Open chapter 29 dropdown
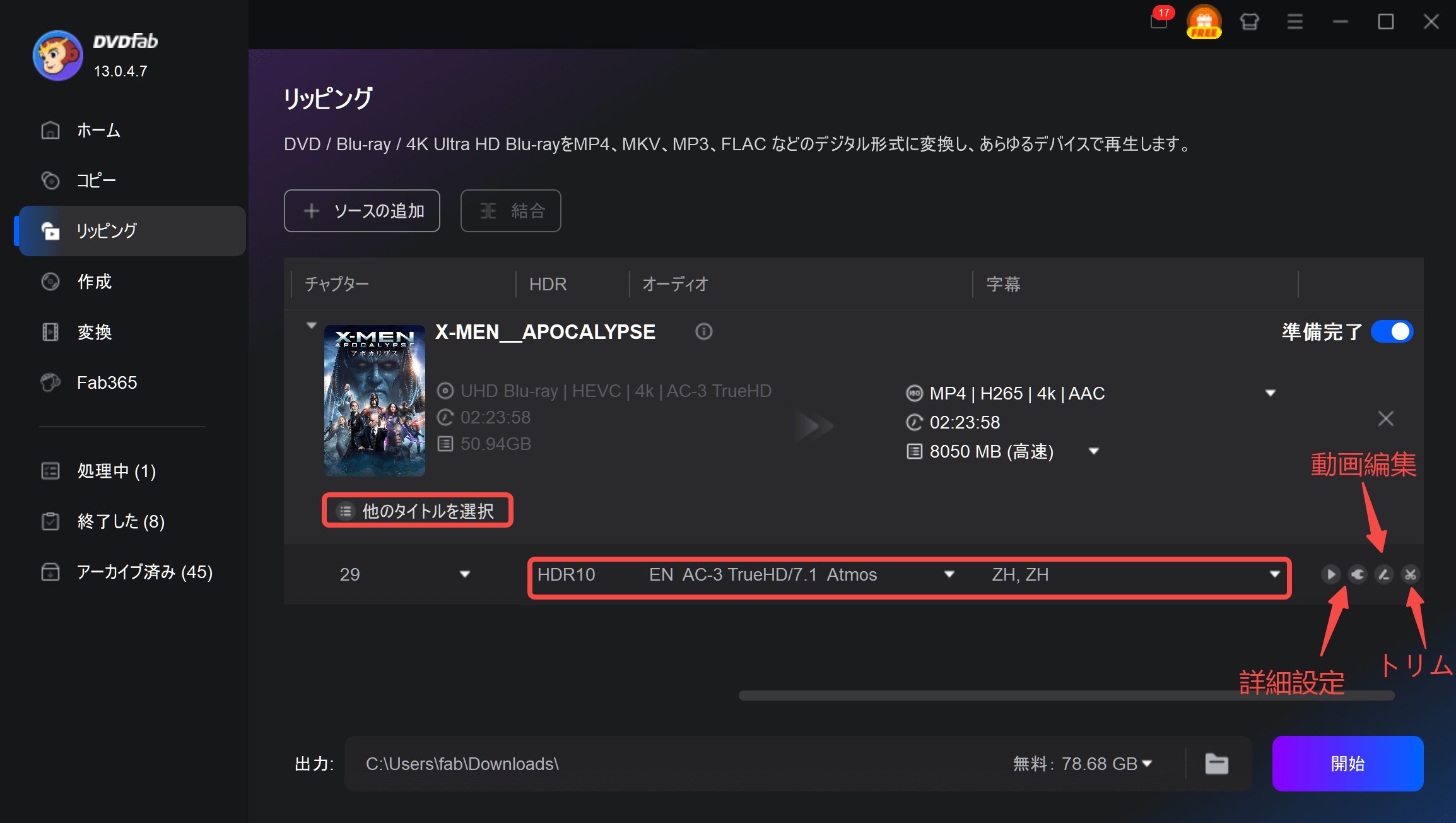 (x=465, y=574)
